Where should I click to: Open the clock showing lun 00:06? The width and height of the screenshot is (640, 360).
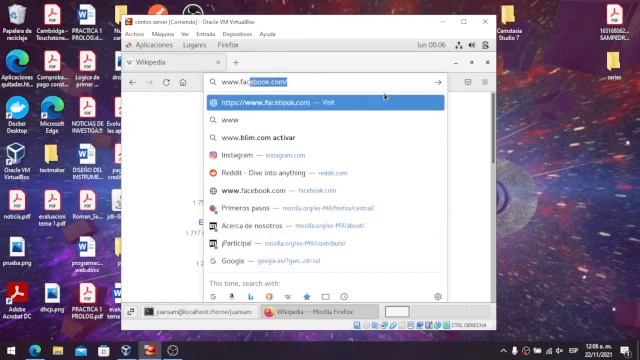(431, 45)
